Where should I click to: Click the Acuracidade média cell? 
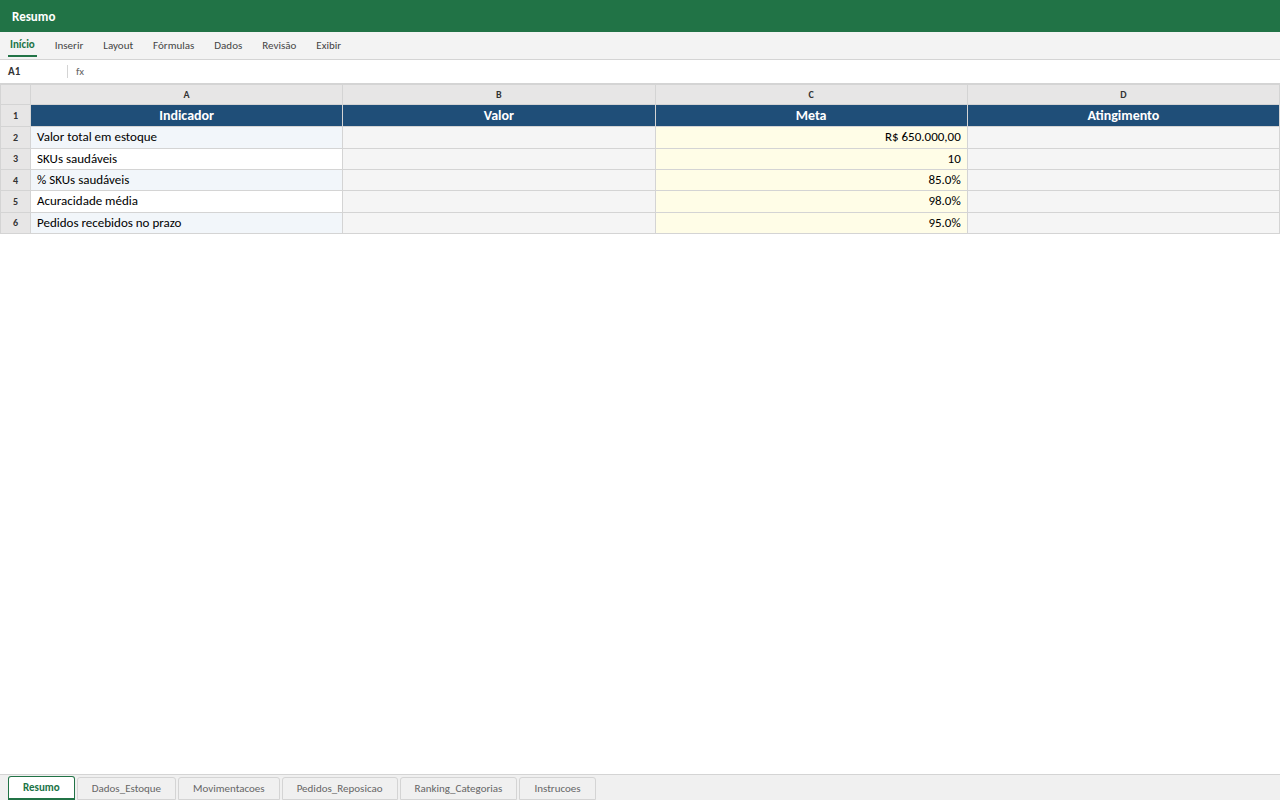186,201
